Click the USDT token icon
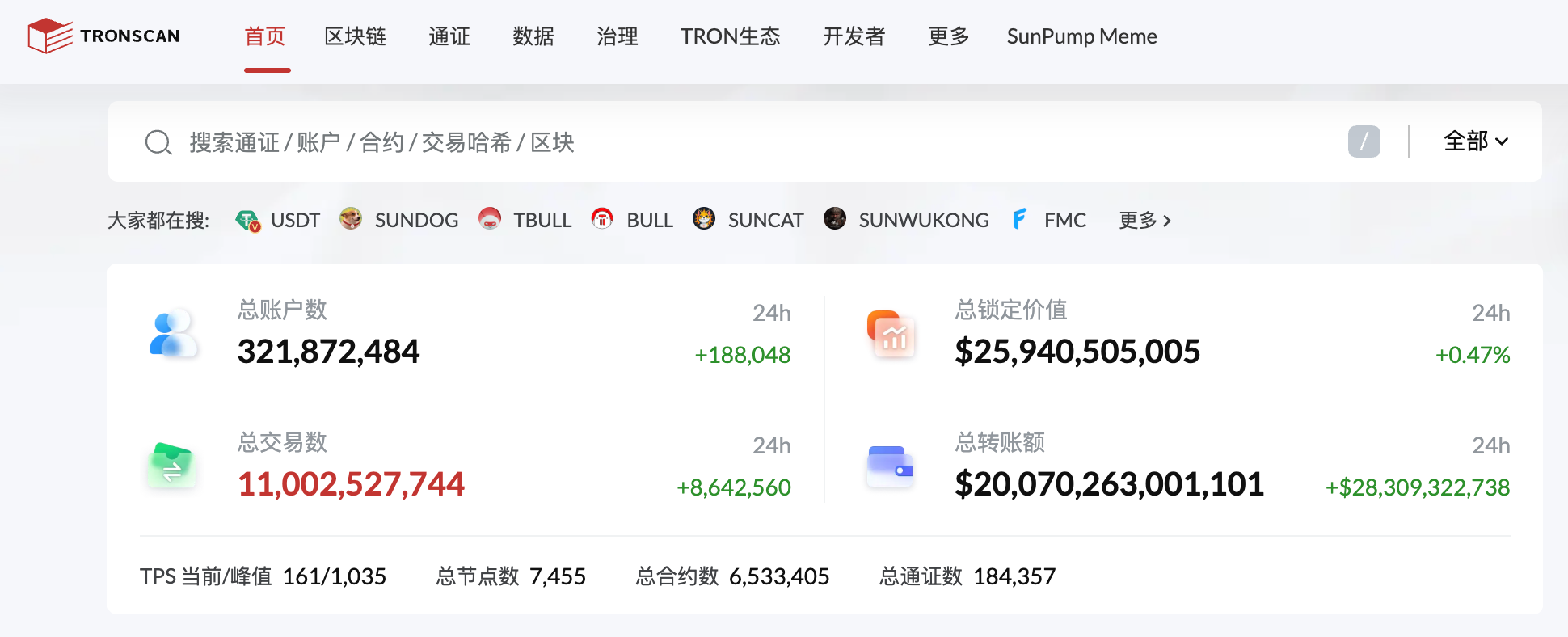1568x637 pixels. [248, 220]
